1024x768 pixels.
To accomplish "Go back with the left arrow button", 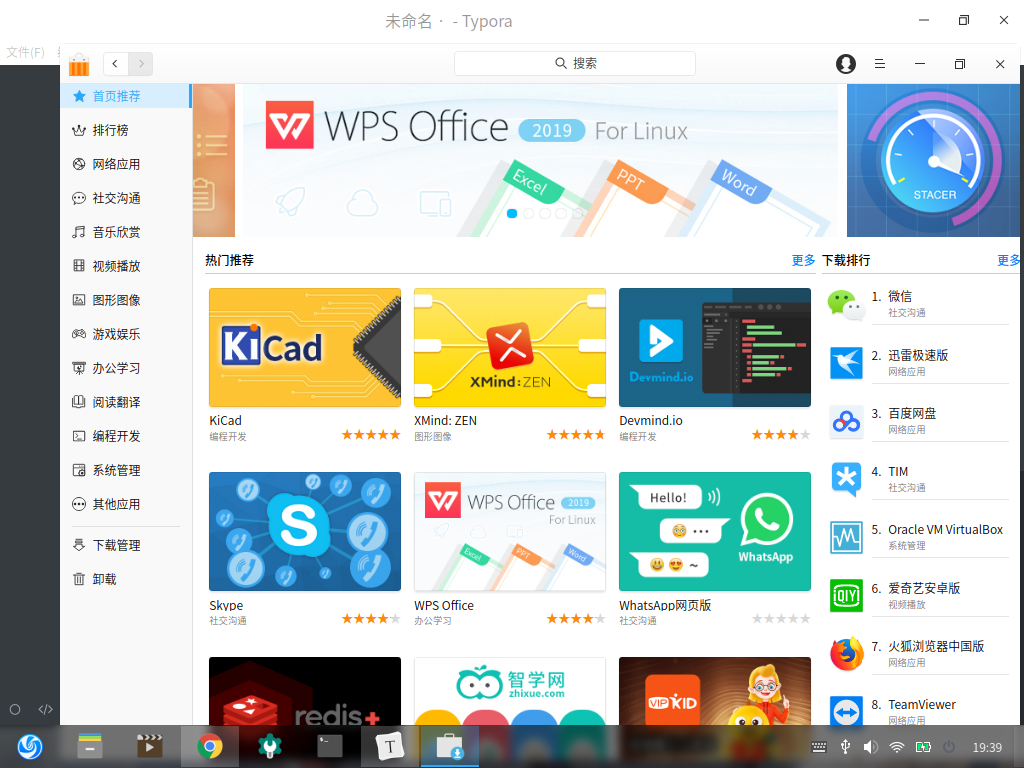I will [x=116, y=64].
